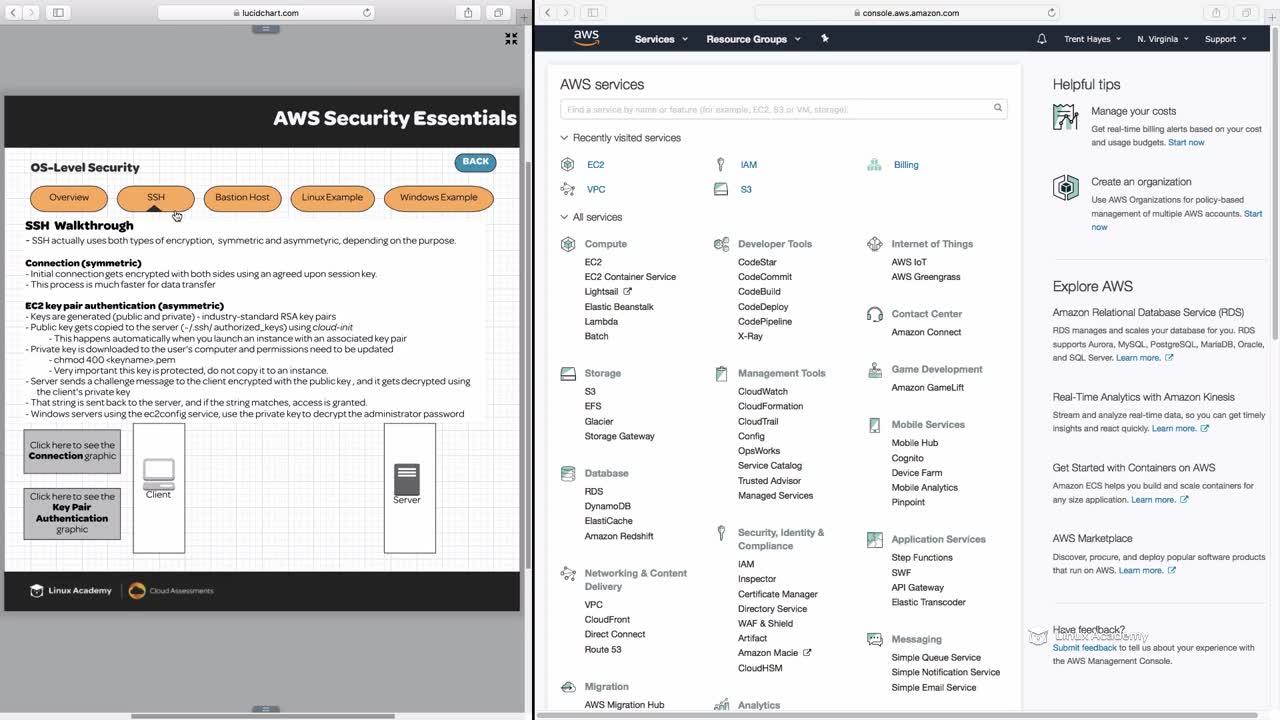This screenshot has height=720, width=1280.
Task: Open the Trusted Advisor service link
Action: 769,481
